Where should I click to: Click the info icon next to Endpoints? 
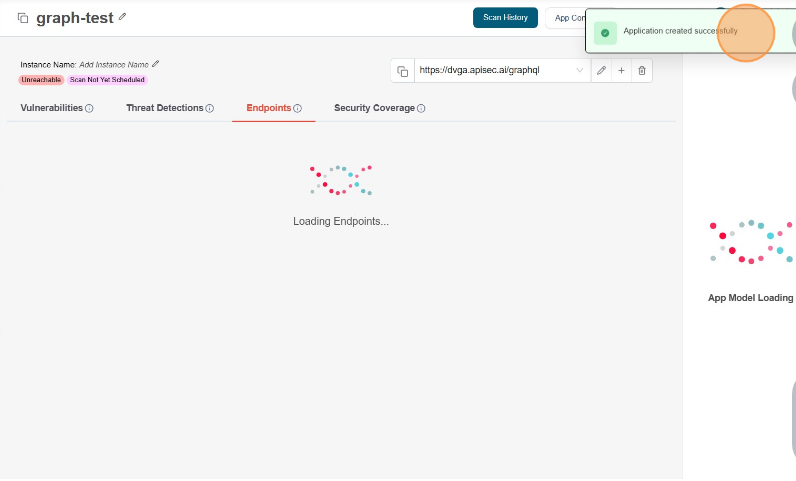tap(297, 108)
